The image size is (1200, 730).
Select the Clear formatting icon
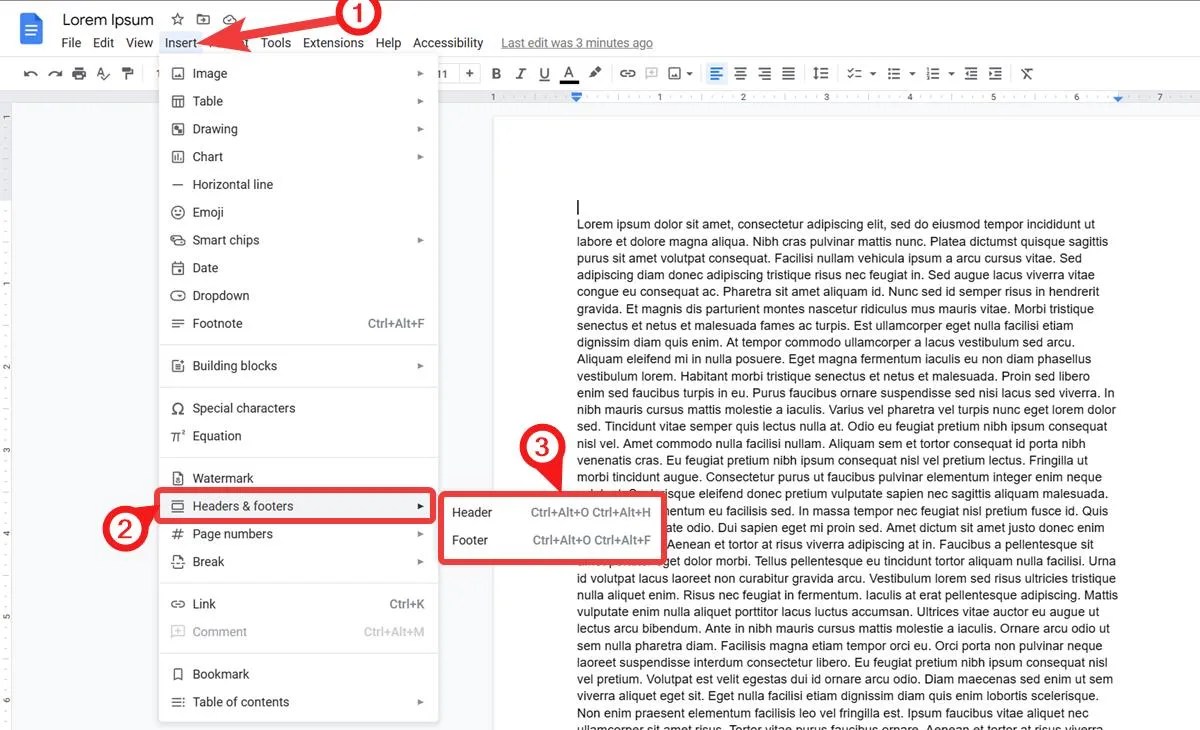coord(1026,73)
